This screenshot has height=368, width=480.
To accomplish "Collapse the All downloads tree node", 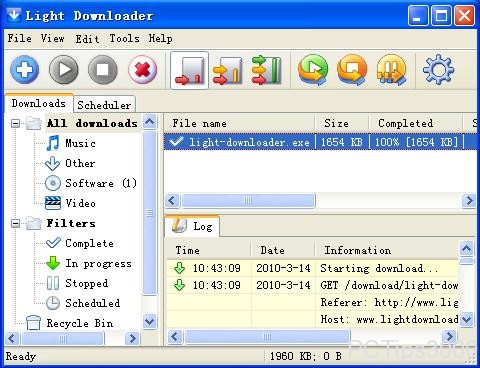I will 15,123.
